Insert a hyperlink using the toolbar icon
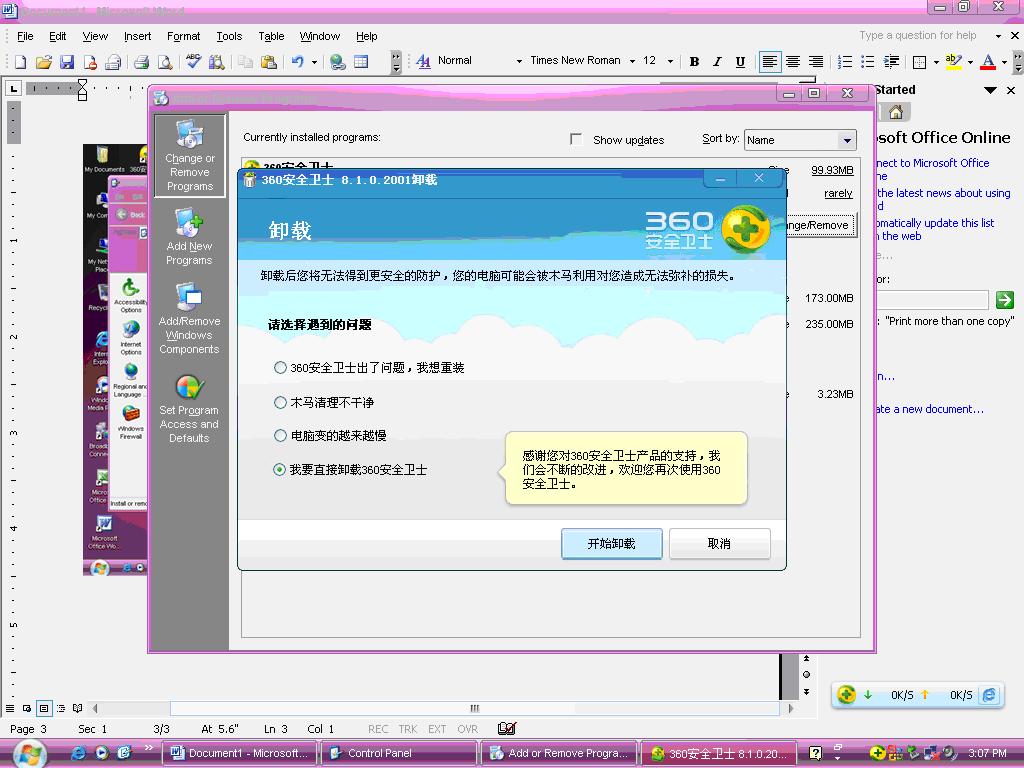The width and height of the screenshot is (1024, 768). [338, 61]
